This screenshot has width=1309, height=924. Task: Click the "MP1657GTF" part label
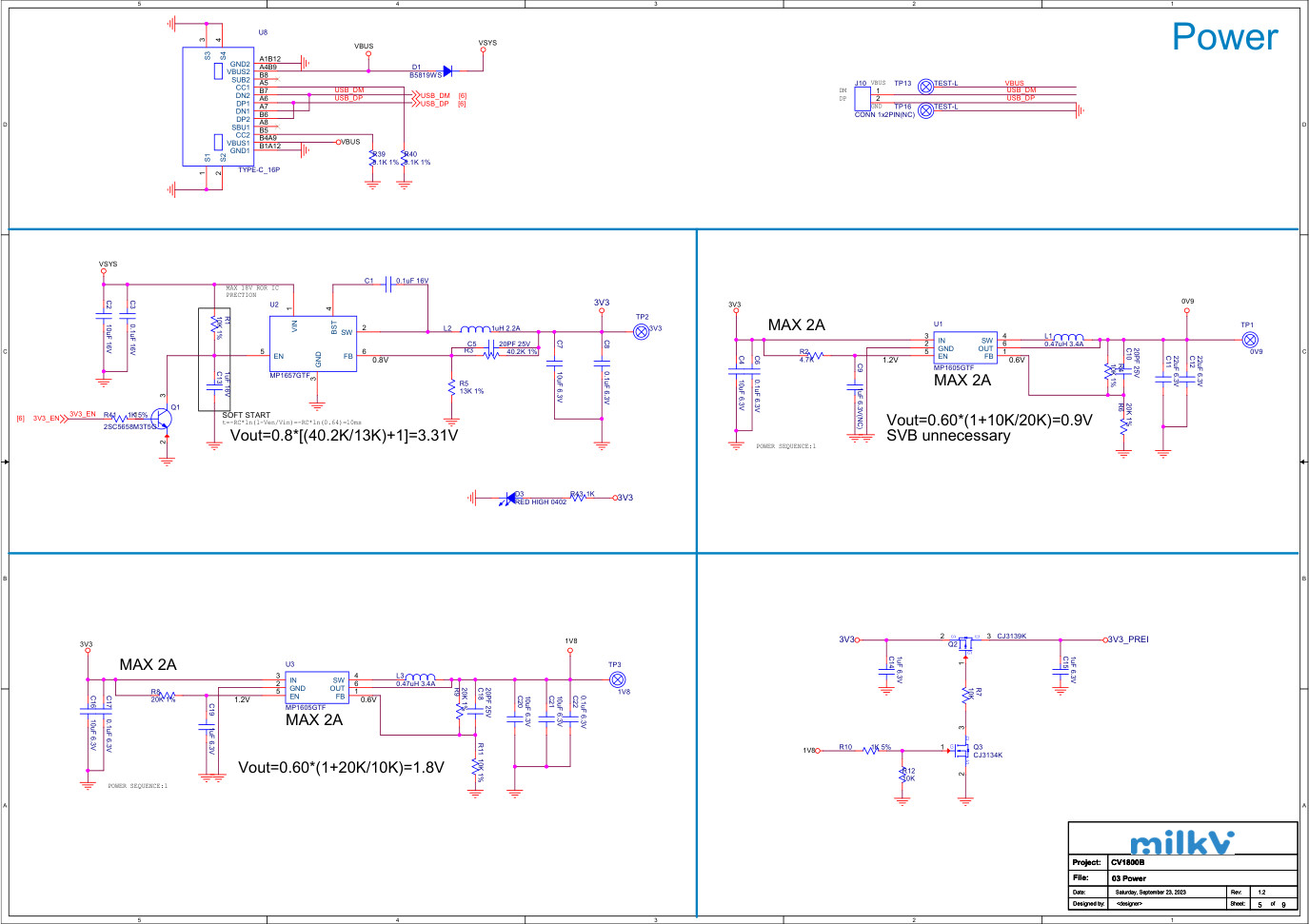(290, 376)
